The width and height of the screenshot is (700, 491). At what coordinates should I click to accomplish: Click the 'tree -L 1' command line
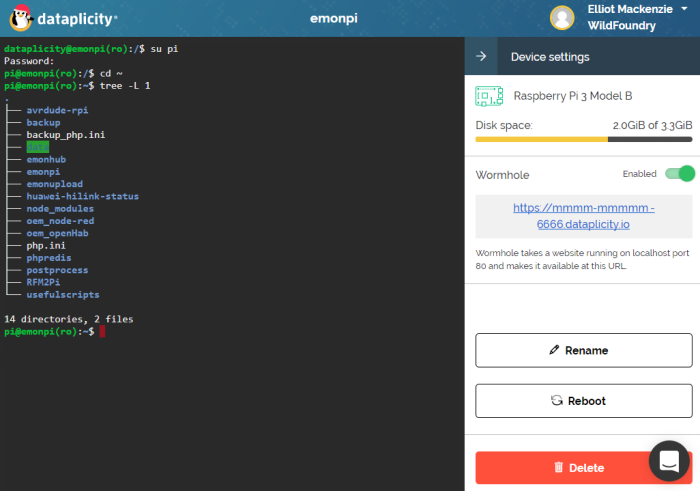click(125, 86)
